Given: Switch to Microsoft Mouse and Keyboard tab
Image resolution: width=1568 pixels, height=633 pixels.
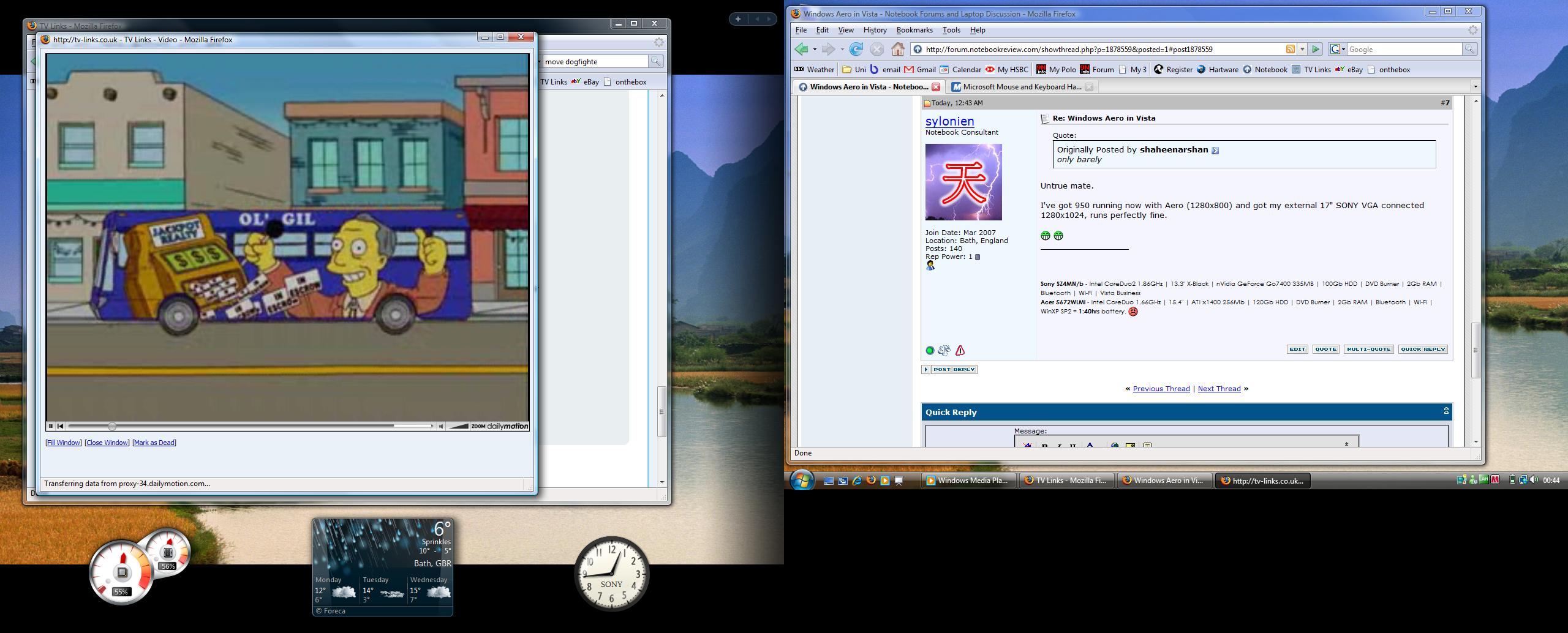Looking at the screenshot, I should [1022, 87].
